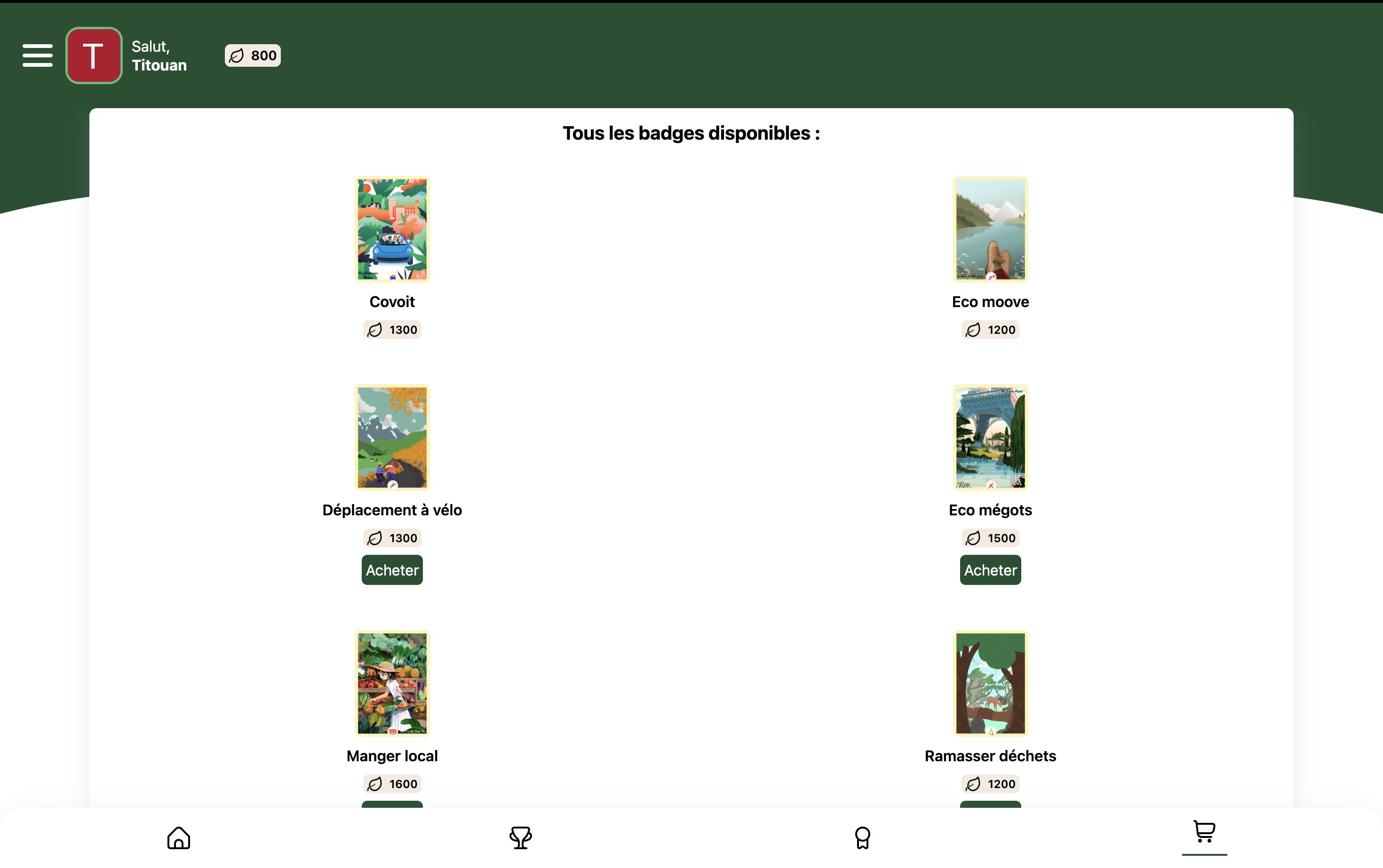Open the Eco mégots Eiffel tower image
Viewport: 1383px width, 868px height.
click(990, 437)
